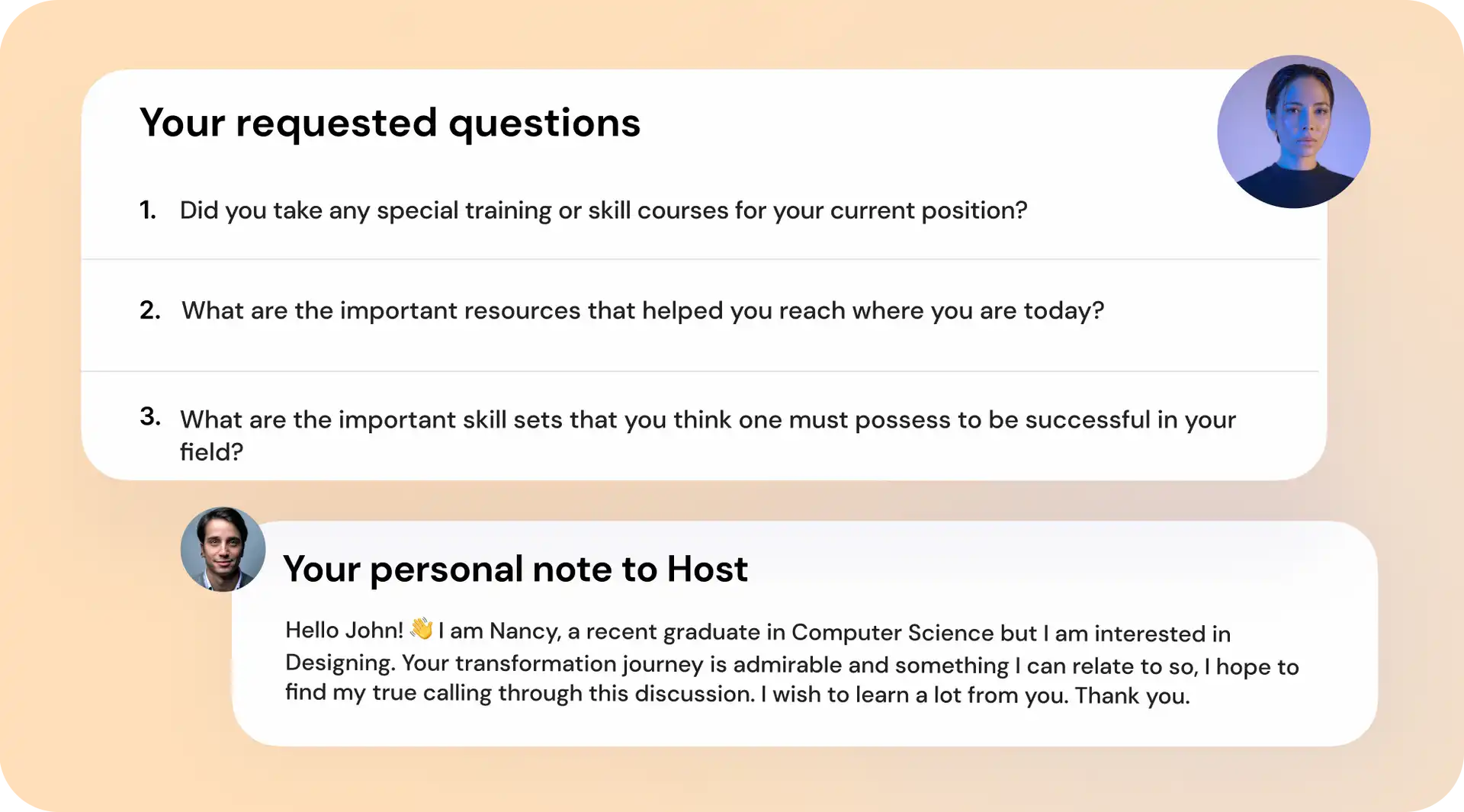Click the word 'field?' in question three
1464x812 pixels.
point(211,452)
